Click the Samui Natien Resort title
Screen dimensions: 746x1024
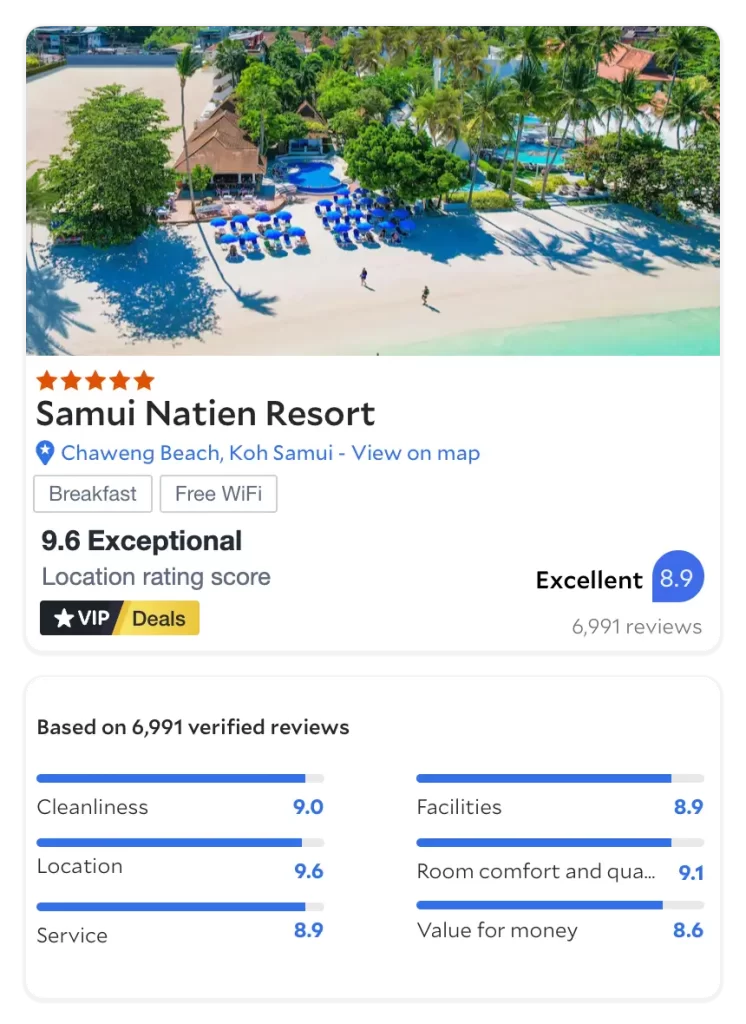tap(206, 413)
